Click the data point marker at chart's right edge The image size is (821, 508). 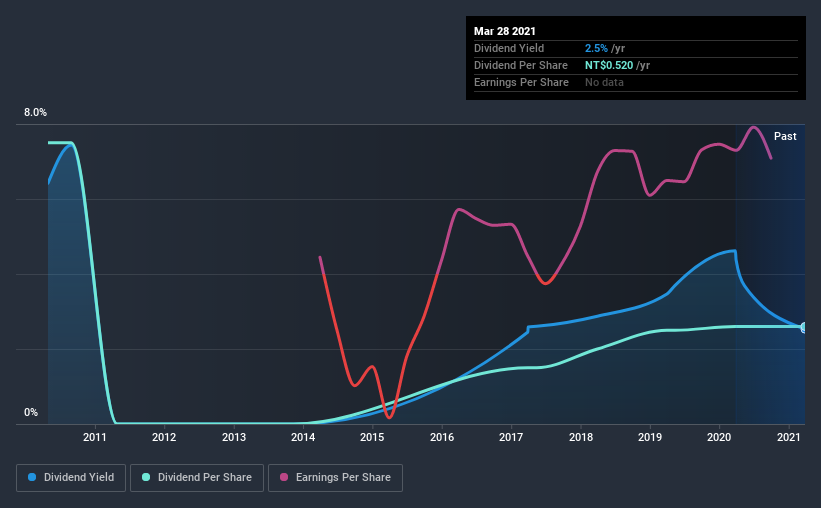804,327
